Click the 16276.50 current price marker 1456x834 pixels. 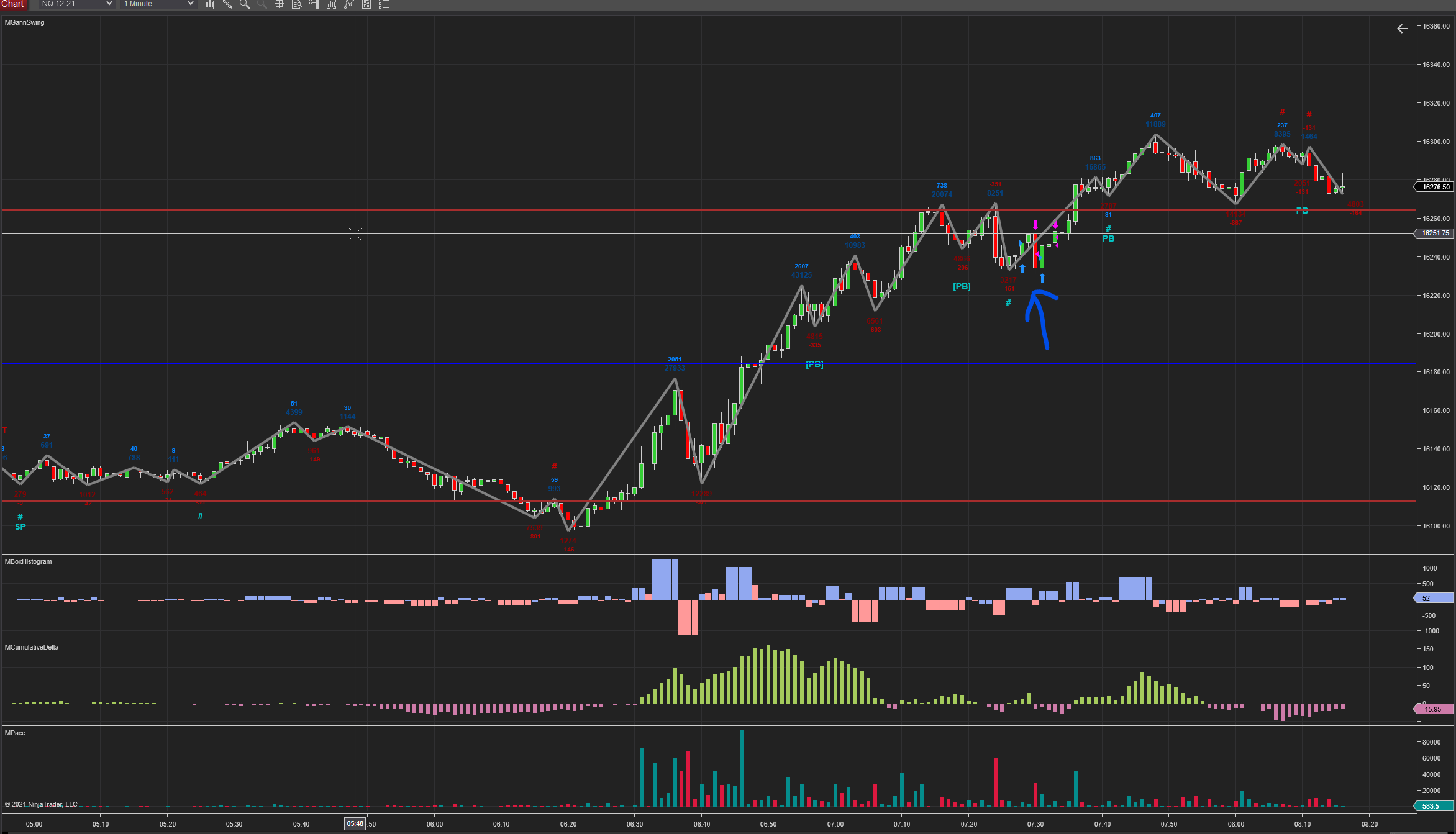[1435, 187]
